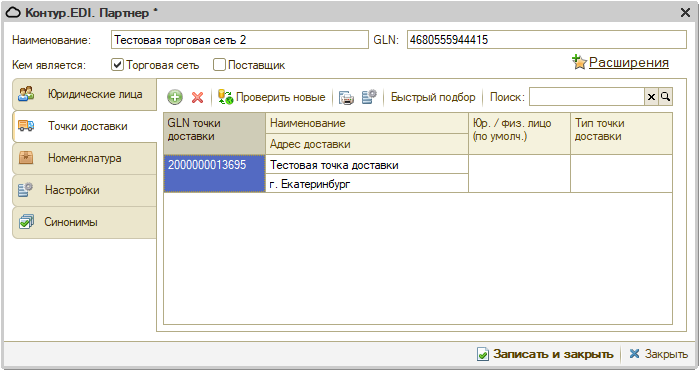Enable the Поставщик checkbox
This screenshot has height=370, width=699.
219,65
